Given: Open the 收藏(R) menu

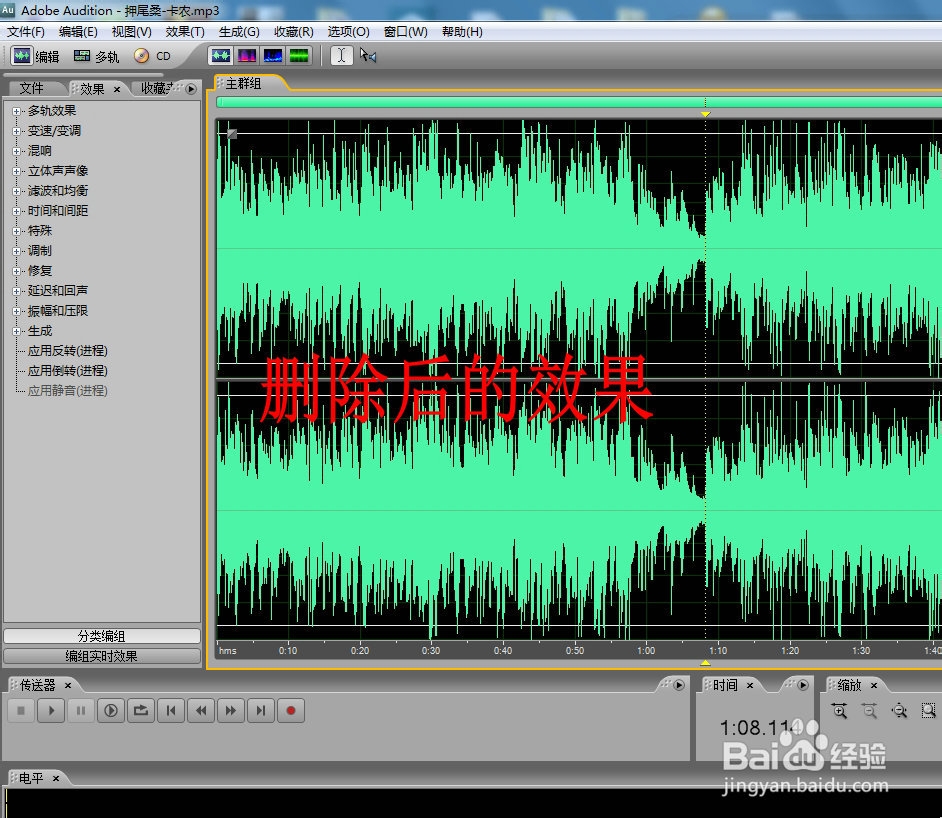Looking at the screenshot, I should (293, 32).
